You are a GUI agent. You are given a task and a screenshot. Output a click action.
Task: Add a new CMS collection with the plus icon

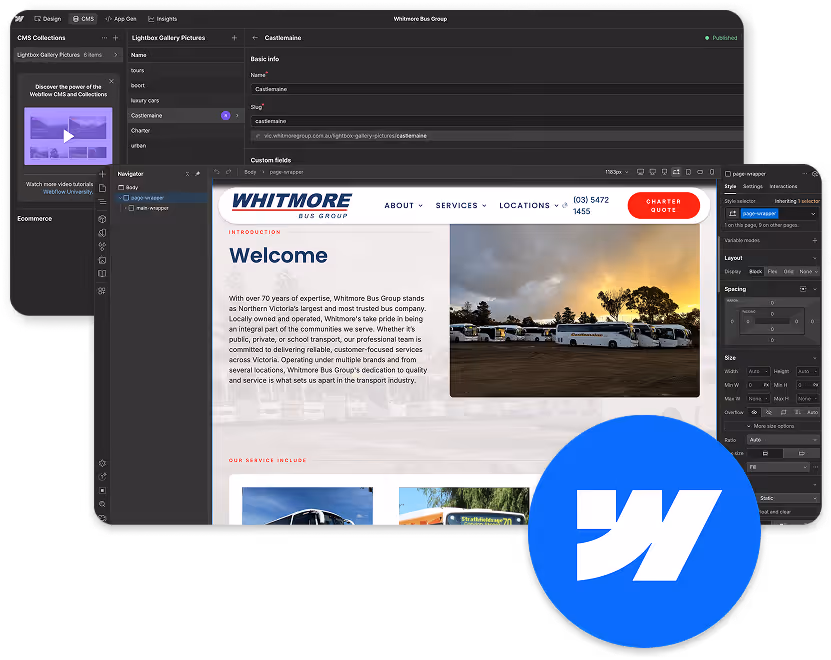click(x=116, y=38)
